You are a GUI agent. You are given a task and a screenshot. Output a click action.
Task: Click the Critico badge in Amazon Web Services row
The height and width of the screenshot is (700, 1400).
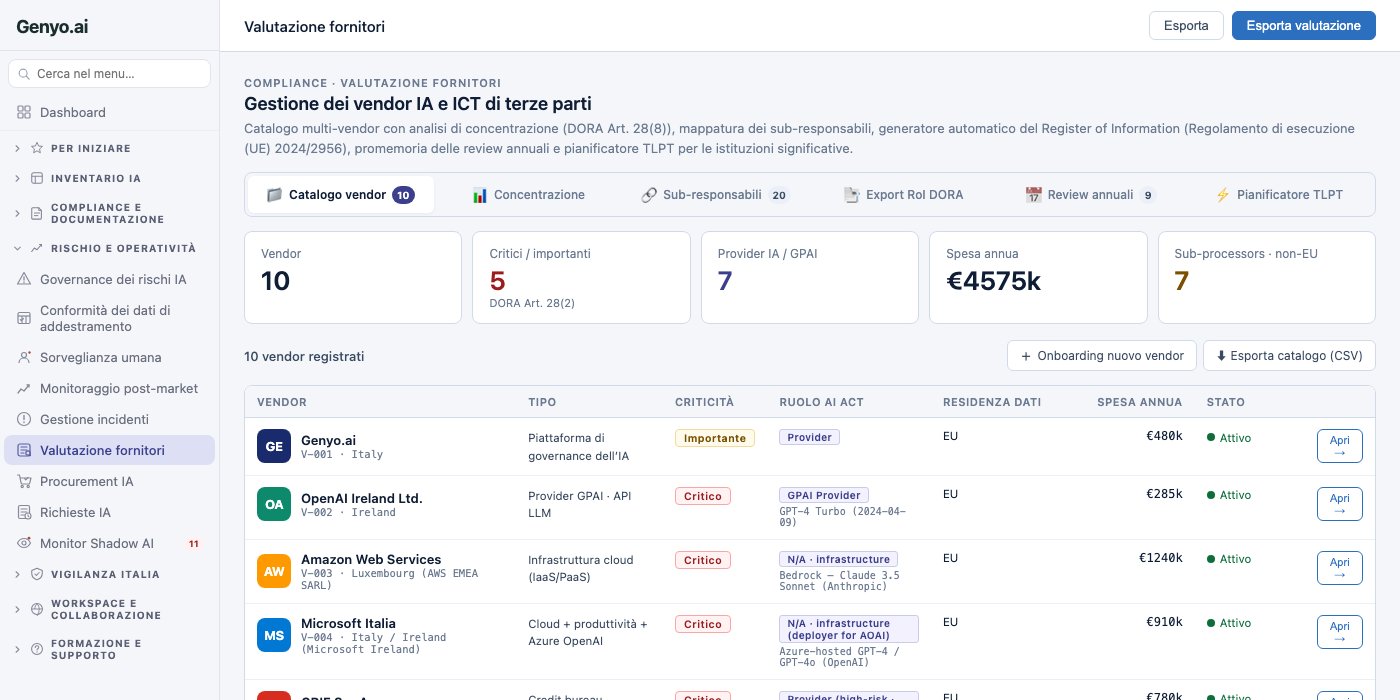pyautogui.click(x=703, y=560)
